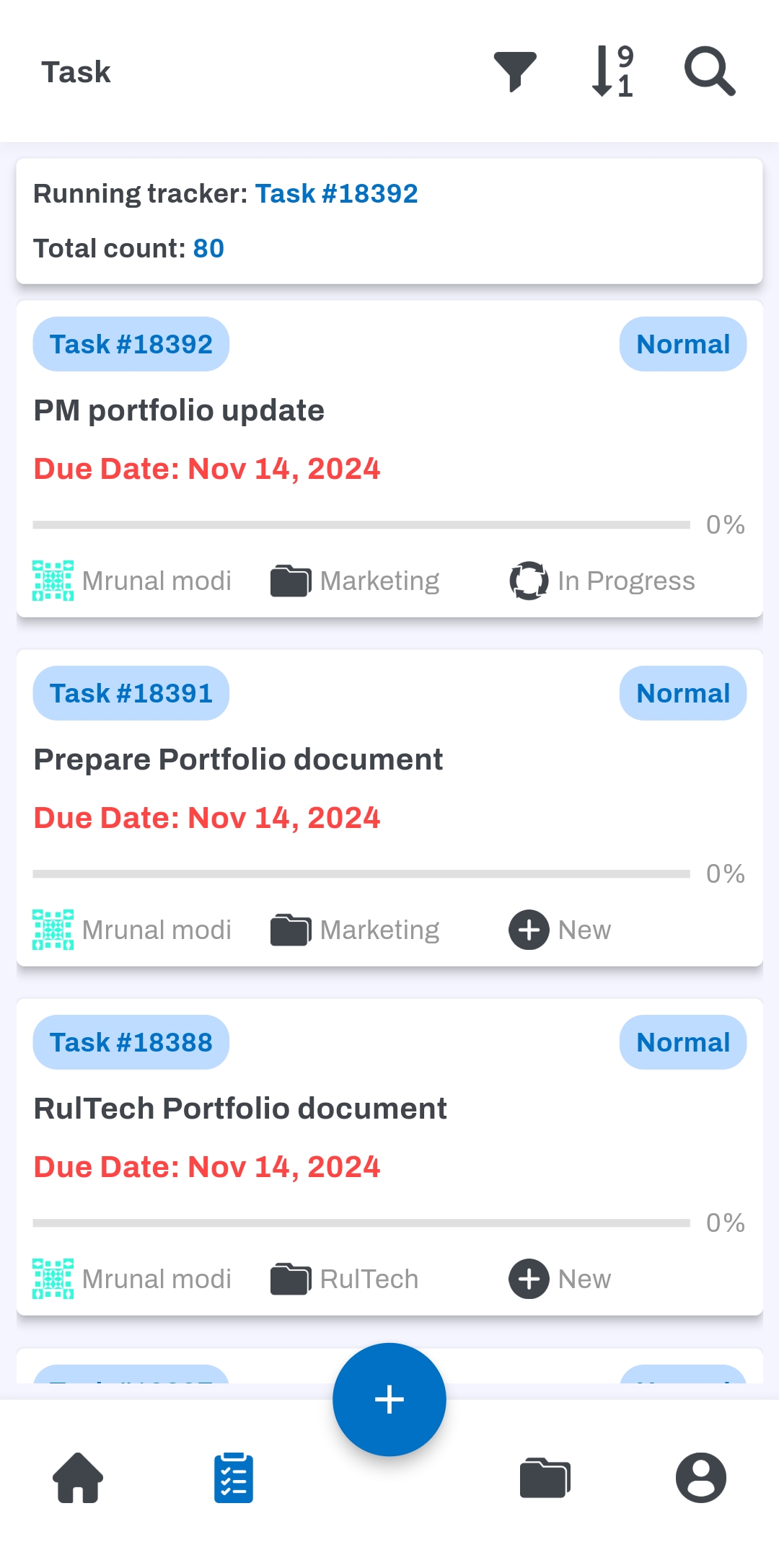The image size is (779, 1568).
Task: Tap the Task #18391 ID badge
Action: click(x=131, y=693)
